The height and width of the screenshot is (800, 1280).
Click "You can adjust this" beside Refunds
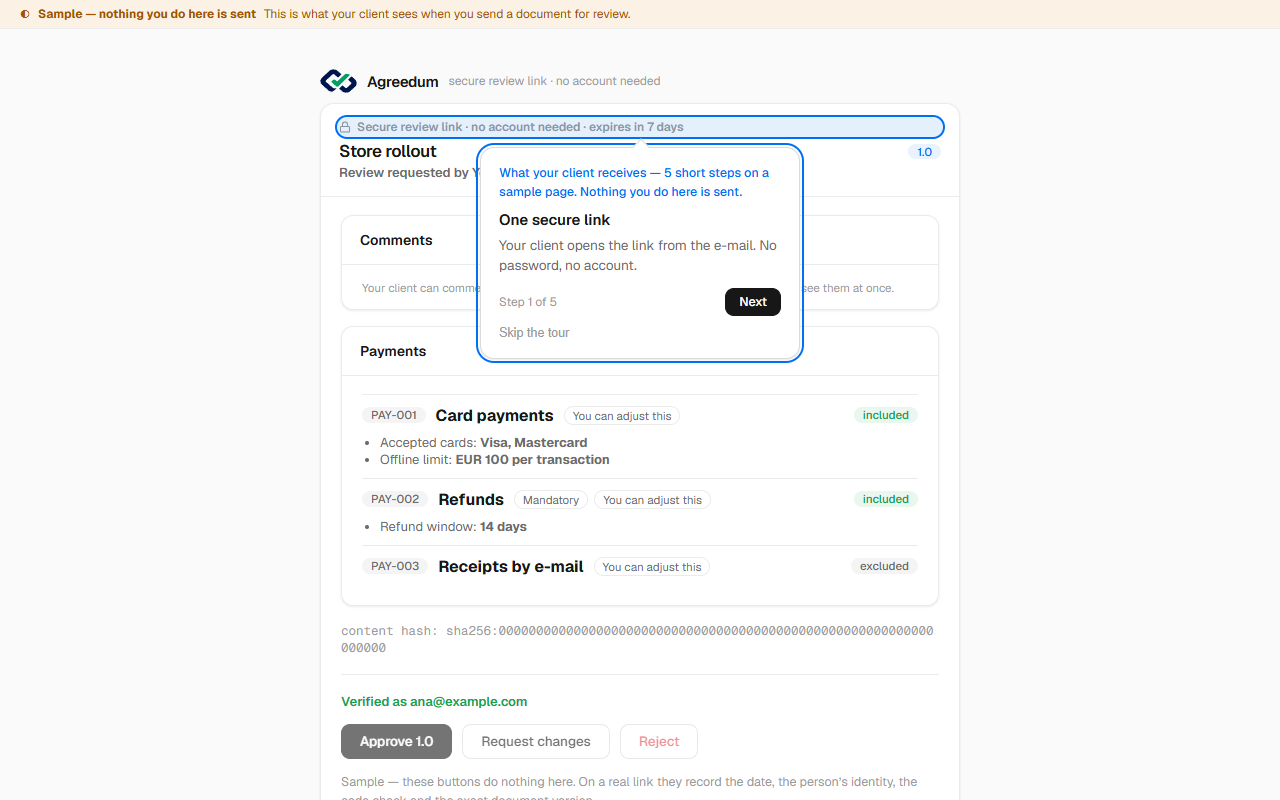pyautogui.click(x=652, y=500)
